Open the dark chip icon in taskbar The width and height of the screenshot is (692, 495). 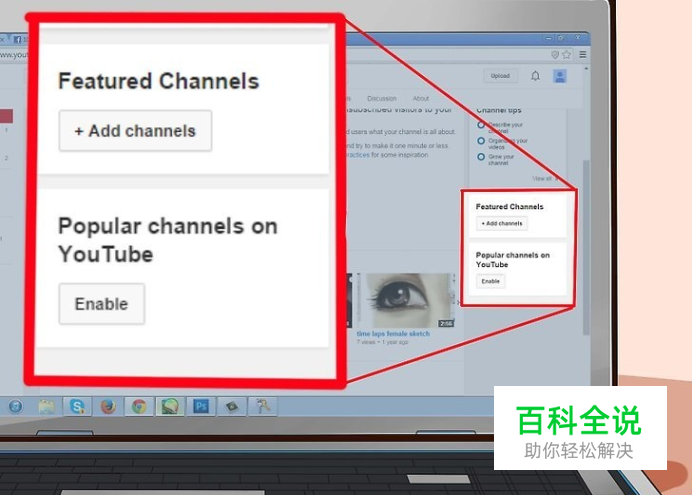[x=232, y=406]
